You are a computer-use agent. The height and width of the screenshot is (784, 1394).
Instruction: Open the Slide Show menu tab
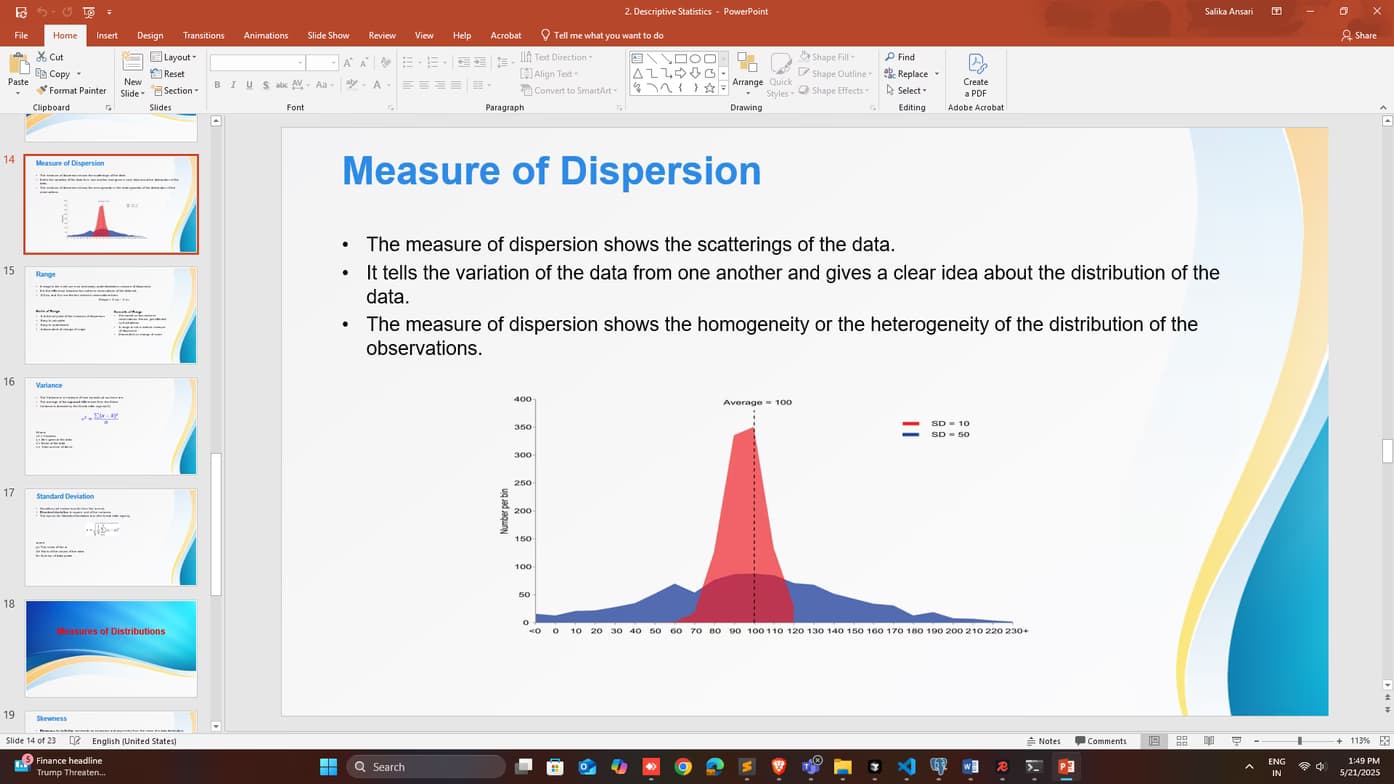[328, 34]
